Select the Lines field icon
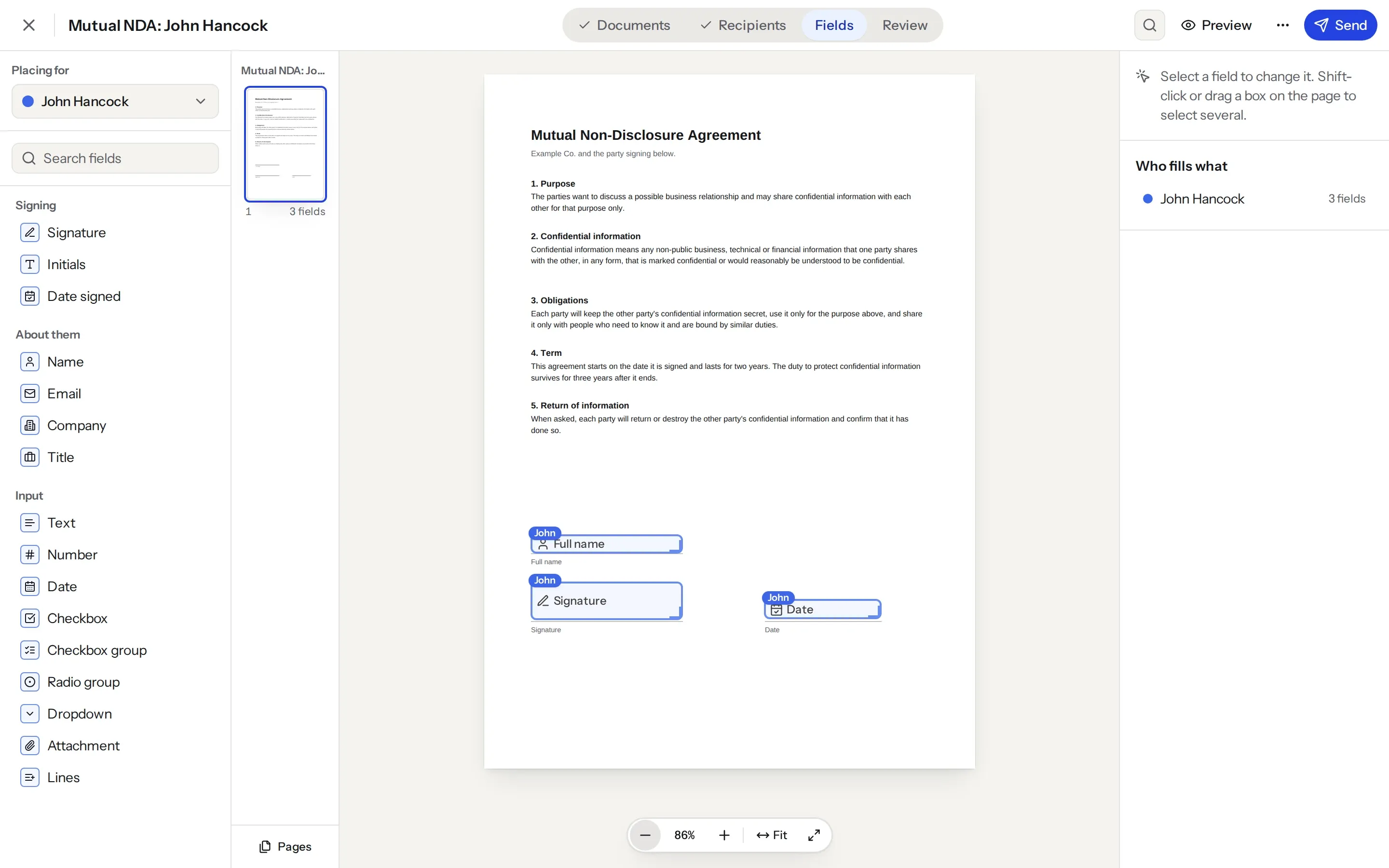1389x868 pixels. [30, 778]
